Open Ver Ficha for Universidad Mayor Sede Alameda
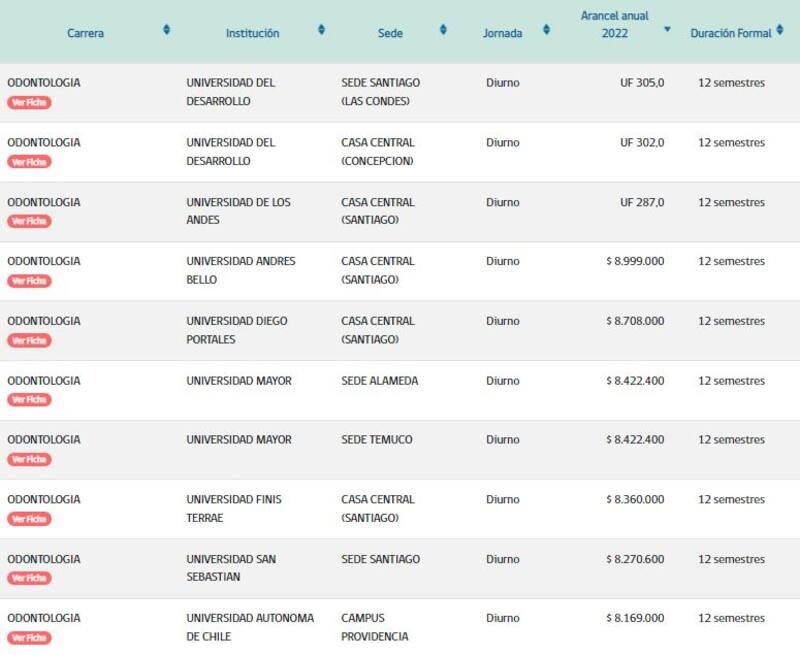 point(29,400)
